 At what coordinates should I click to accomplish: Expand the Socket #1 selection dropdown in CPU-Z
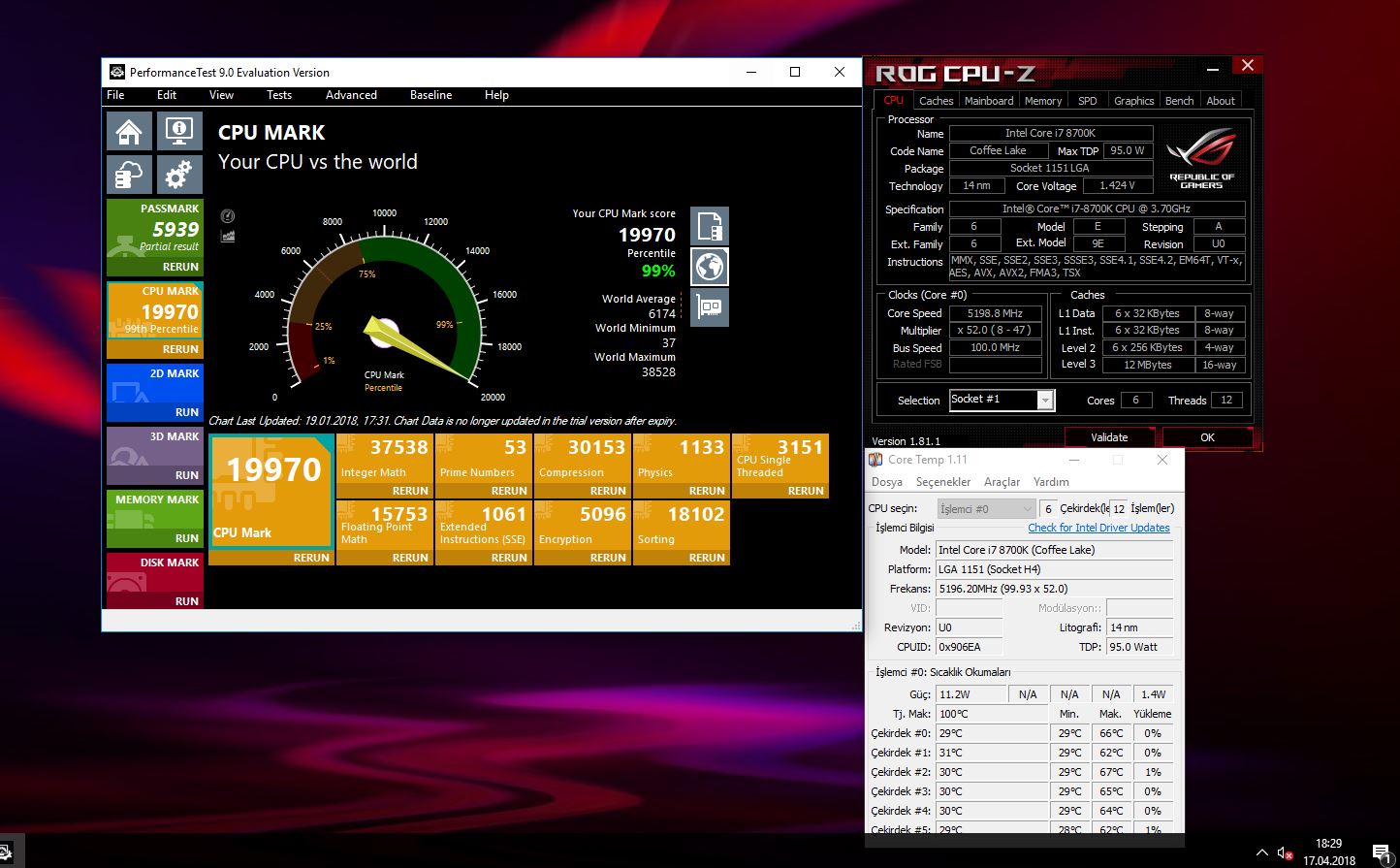point(1045,400)
